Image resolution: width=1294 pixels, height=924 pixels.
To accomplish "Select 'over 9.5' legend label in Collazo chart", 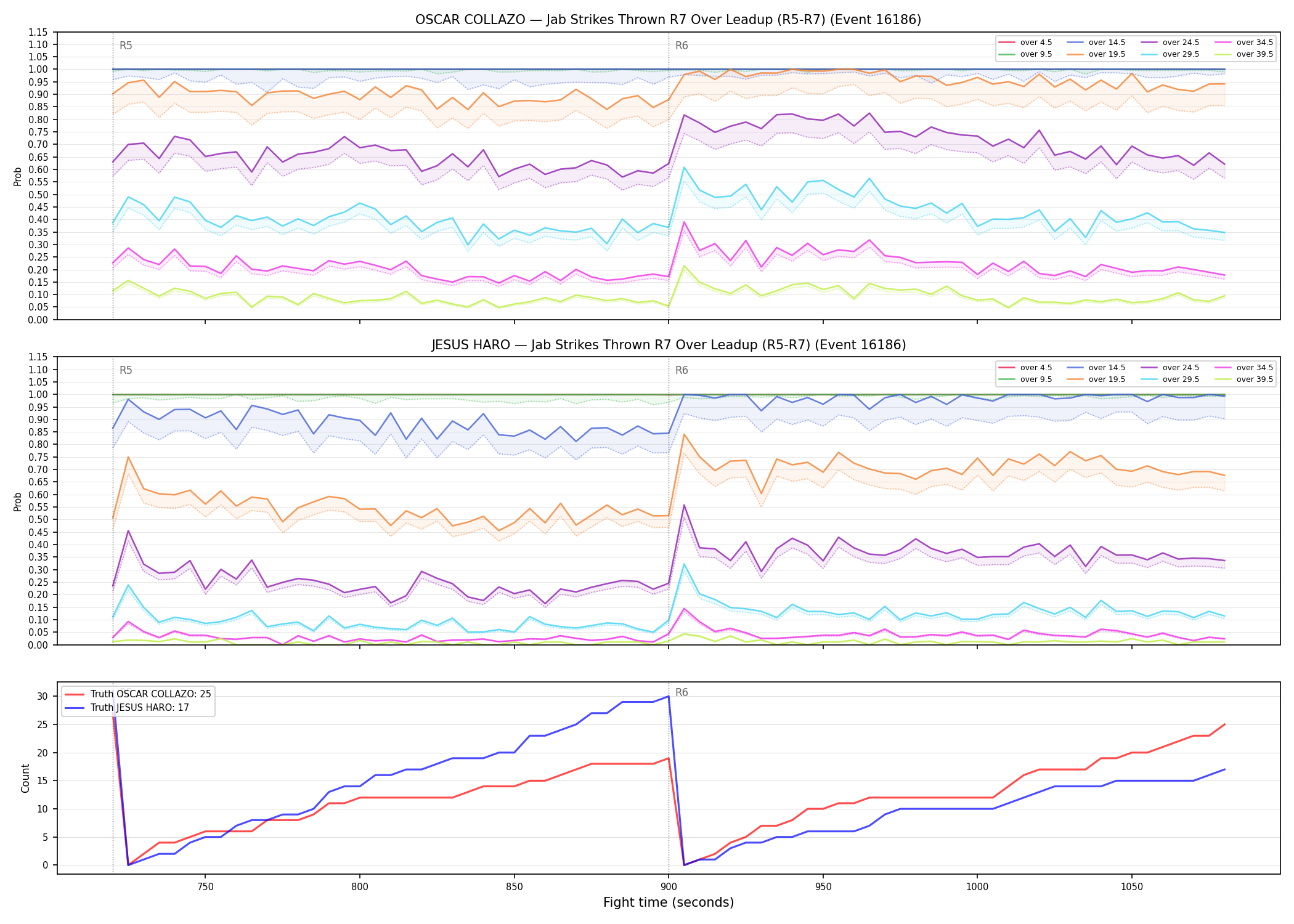I will point(1036,54).
